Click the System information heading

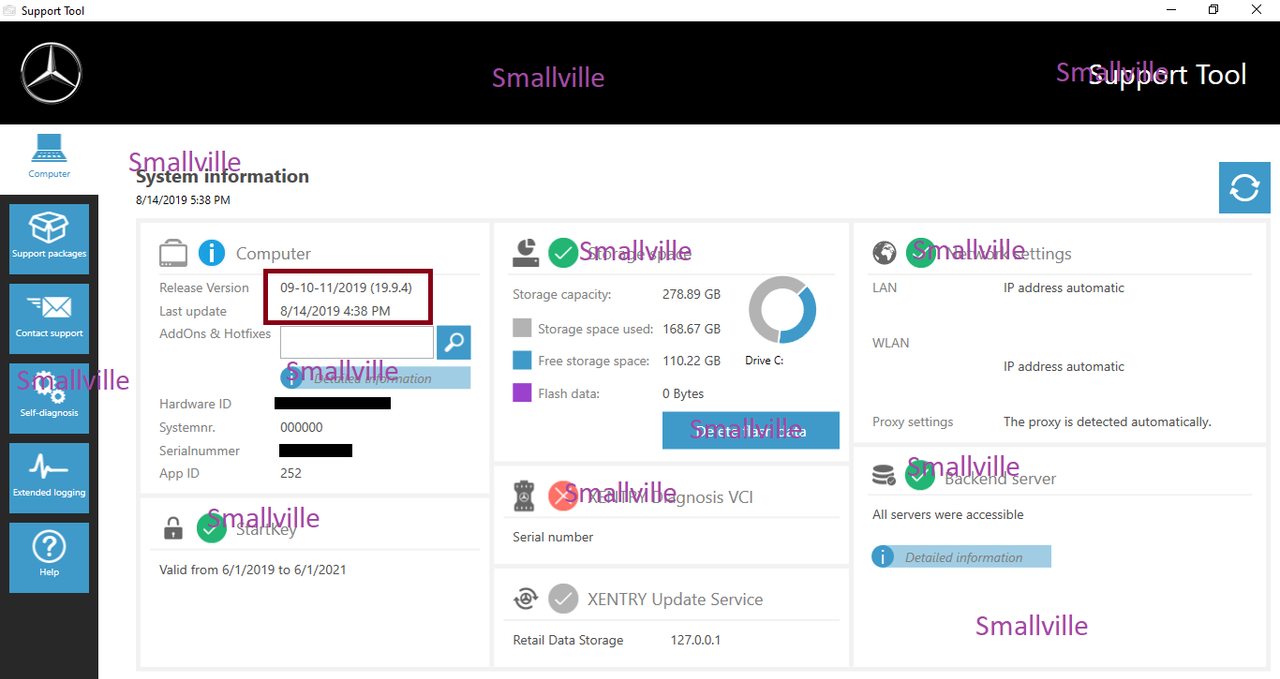[x=222, y=177]
